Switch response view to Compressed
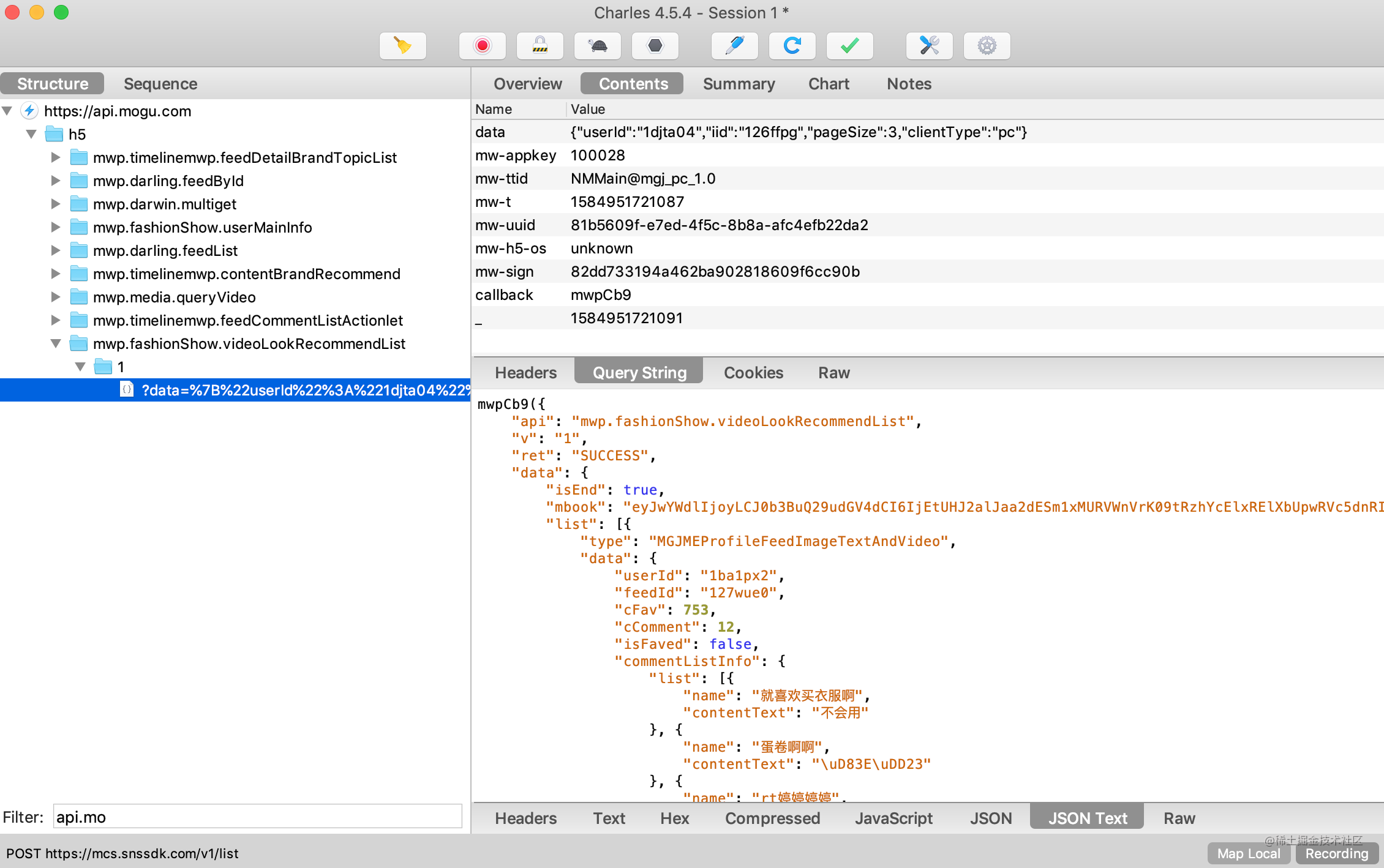The image size is (1384, 868). [x=772, y=818]
